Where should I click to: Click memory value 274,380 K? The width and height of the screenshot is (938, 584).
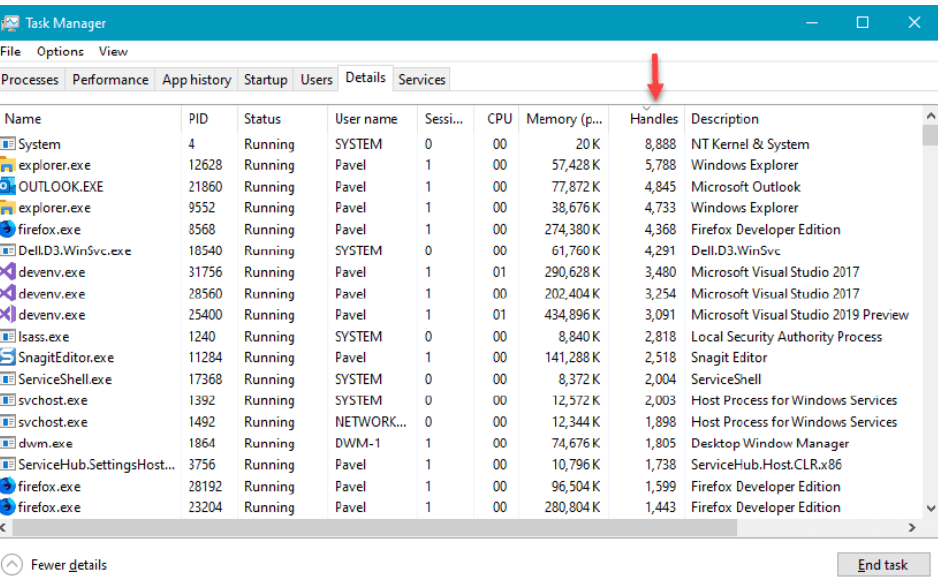coord(572,229)
